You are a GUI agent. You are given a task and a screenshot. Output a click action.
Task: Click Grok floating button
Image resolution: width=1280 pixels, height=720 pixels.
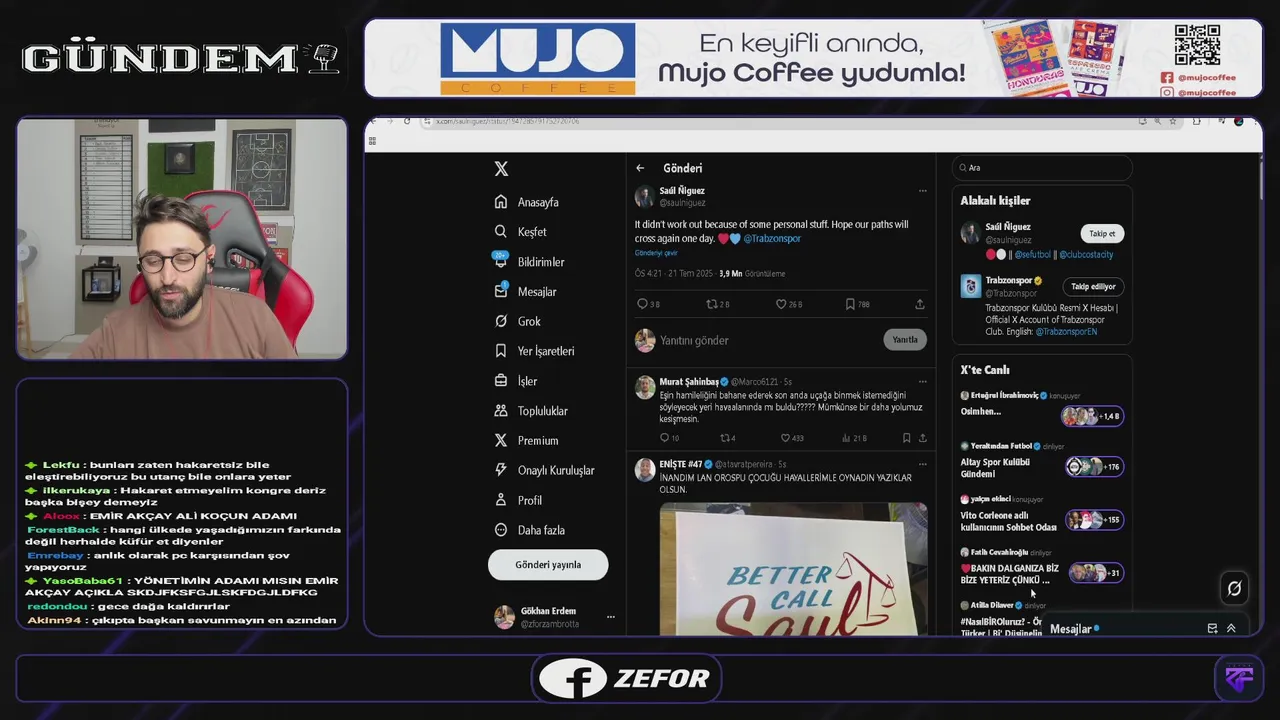(x=1234, y=589)
